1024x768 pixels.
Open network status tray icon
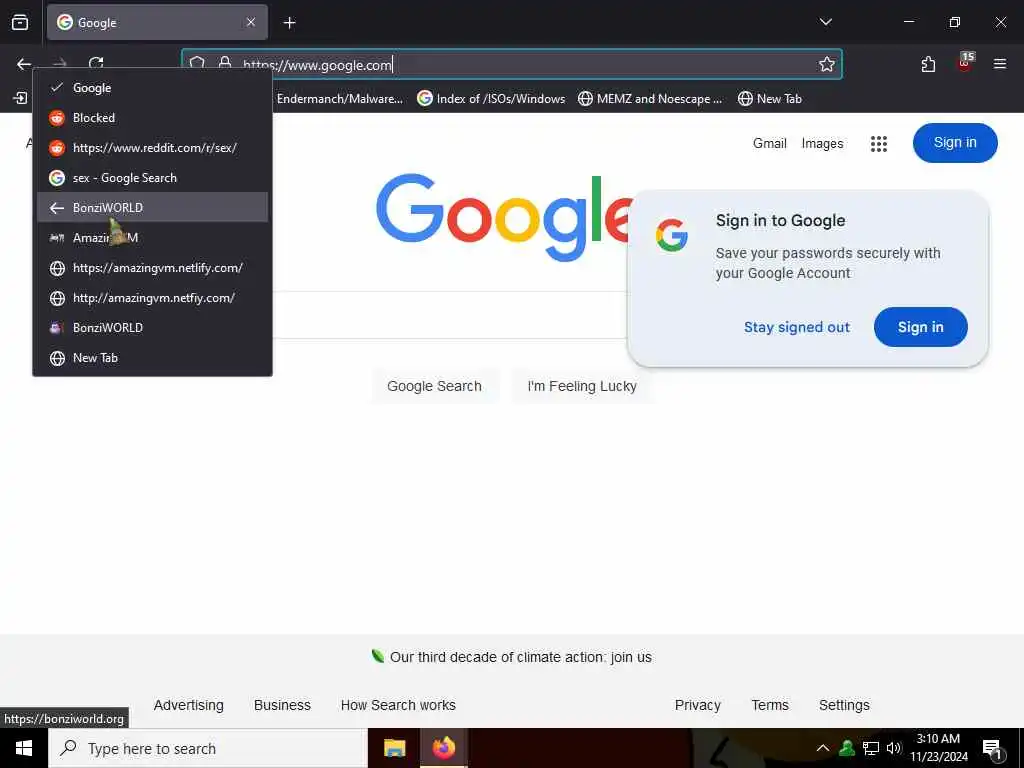pos(871,748)
